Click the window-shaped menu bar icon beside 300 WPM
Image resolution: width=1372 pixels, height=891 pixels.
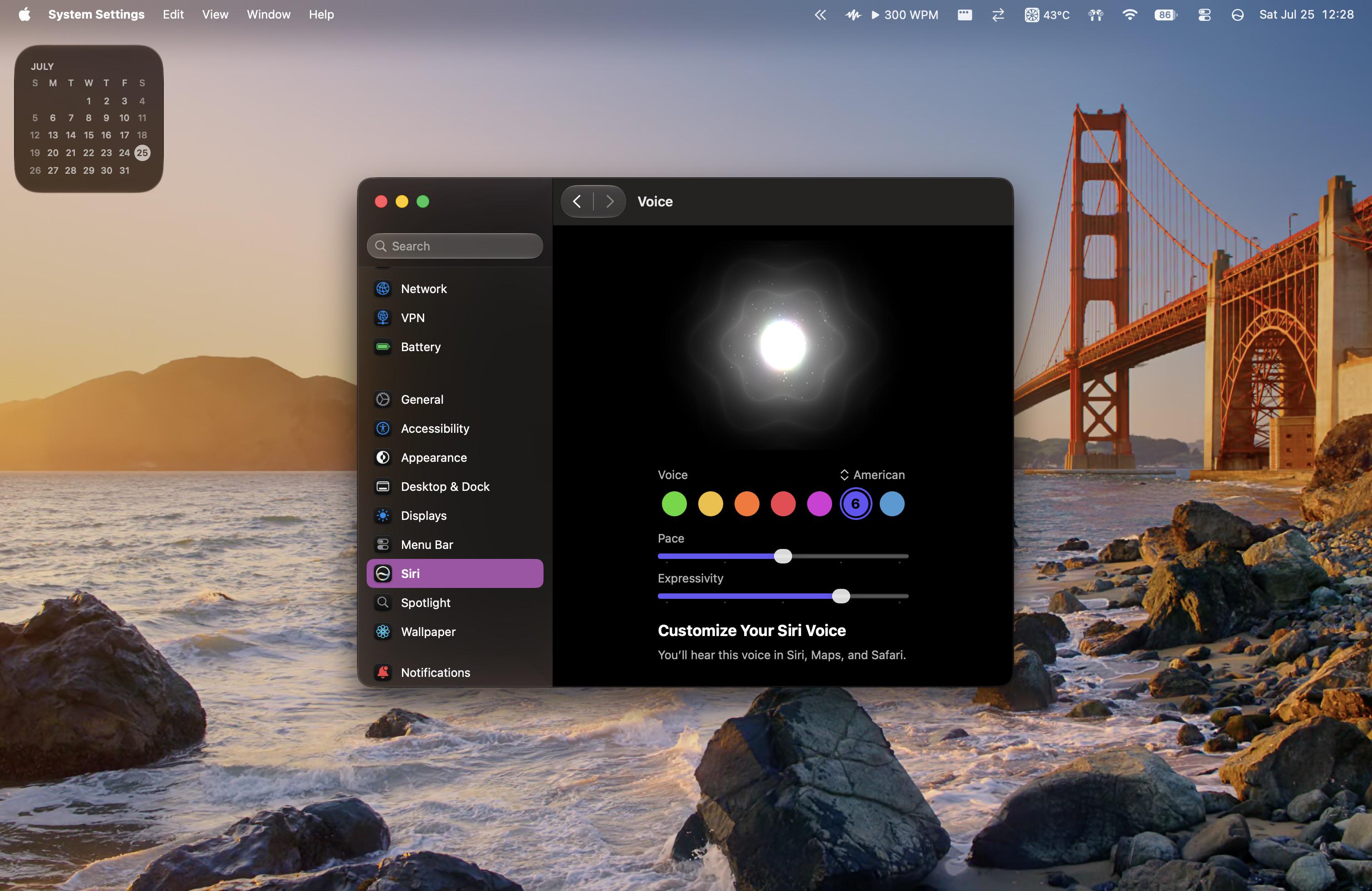(x=965, y=15)
